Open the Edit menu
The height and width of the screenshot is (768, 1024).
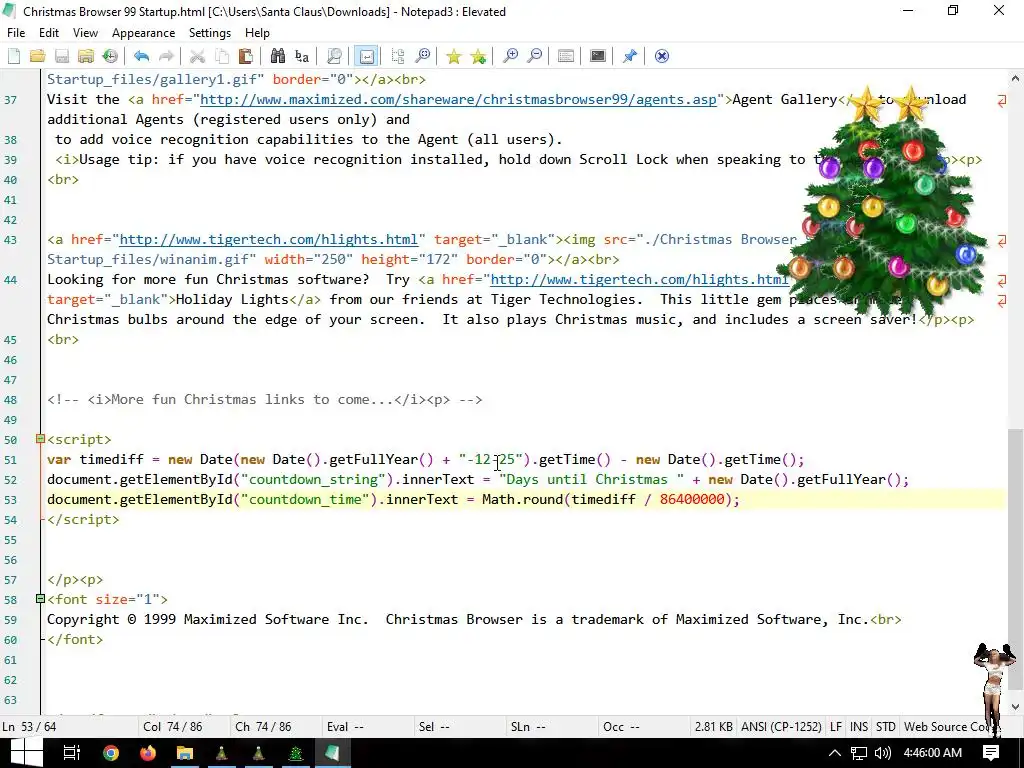[49, 33]
